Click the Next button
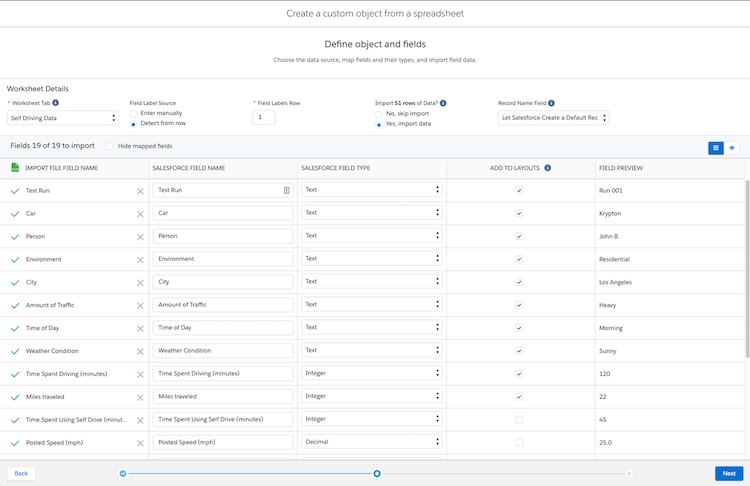The width and height of the screenshot is (750, 486). tap(729, 473)
